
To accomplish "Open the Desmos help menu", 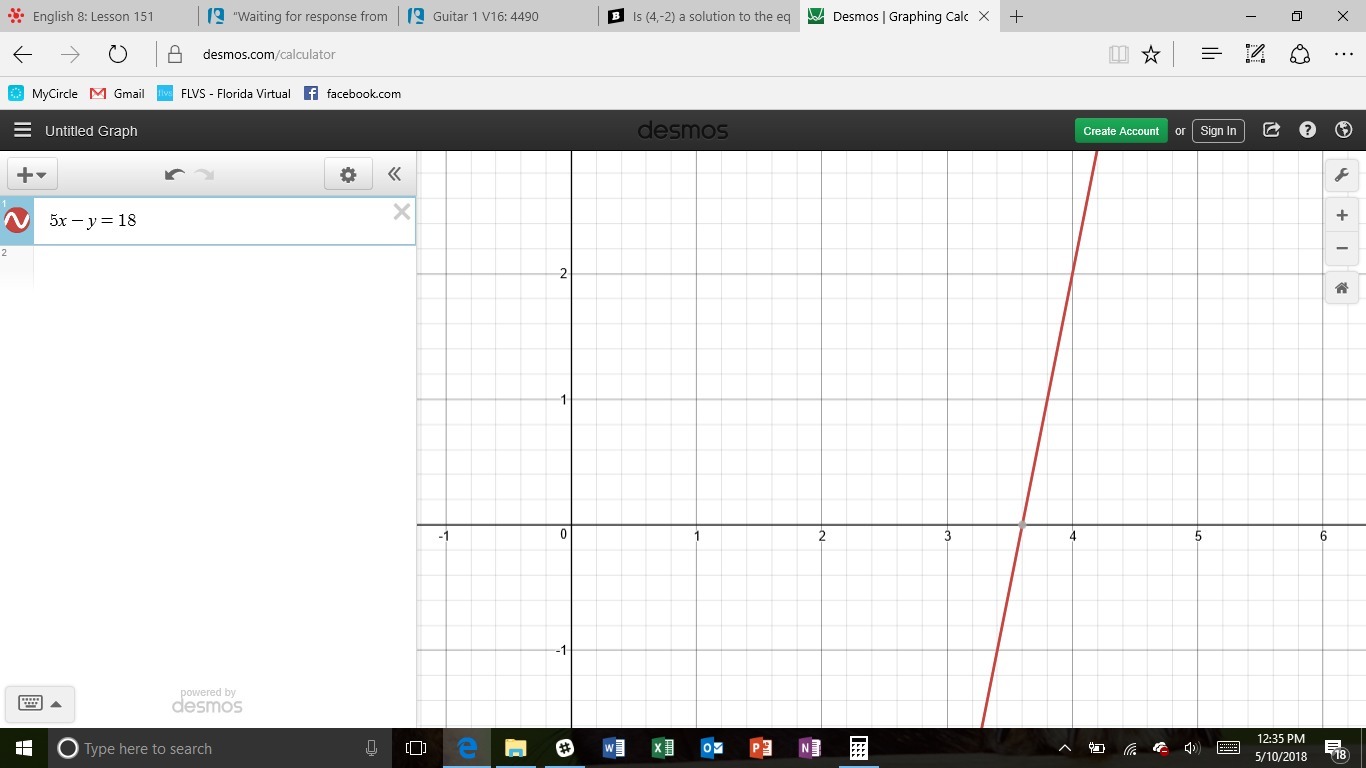I will (1307, 130).
